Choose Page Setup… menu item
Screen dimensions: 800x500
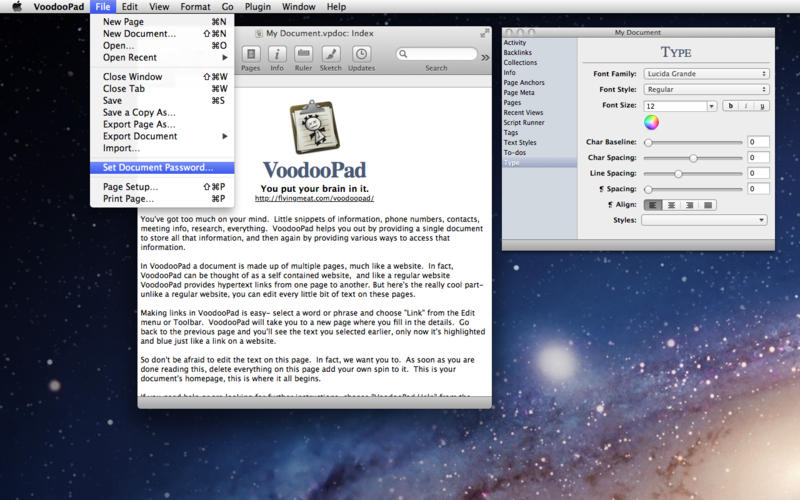click(162, 187)
